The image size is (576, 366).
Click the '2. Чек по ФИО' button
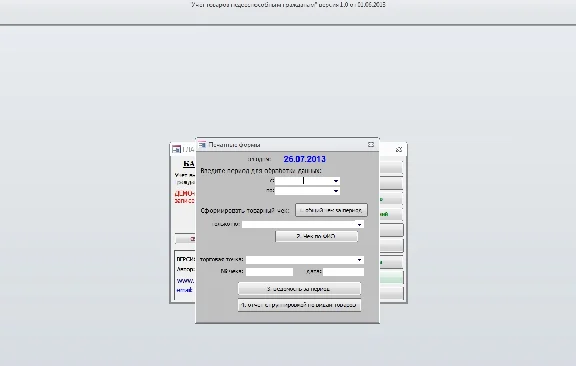pos(316,236)
